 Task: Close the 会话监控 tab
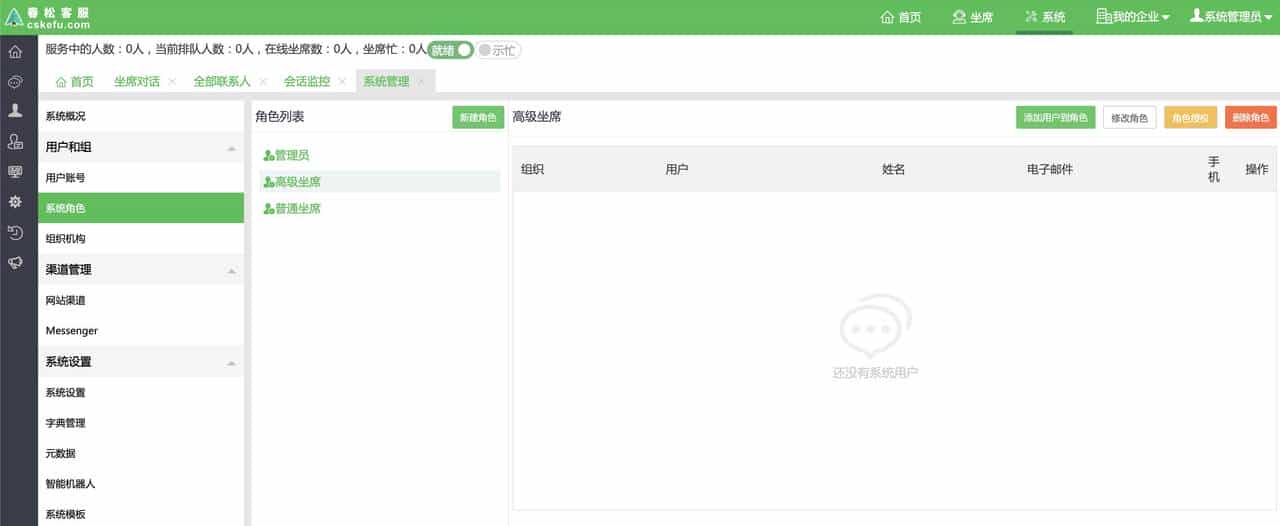[x=342, y=81]
